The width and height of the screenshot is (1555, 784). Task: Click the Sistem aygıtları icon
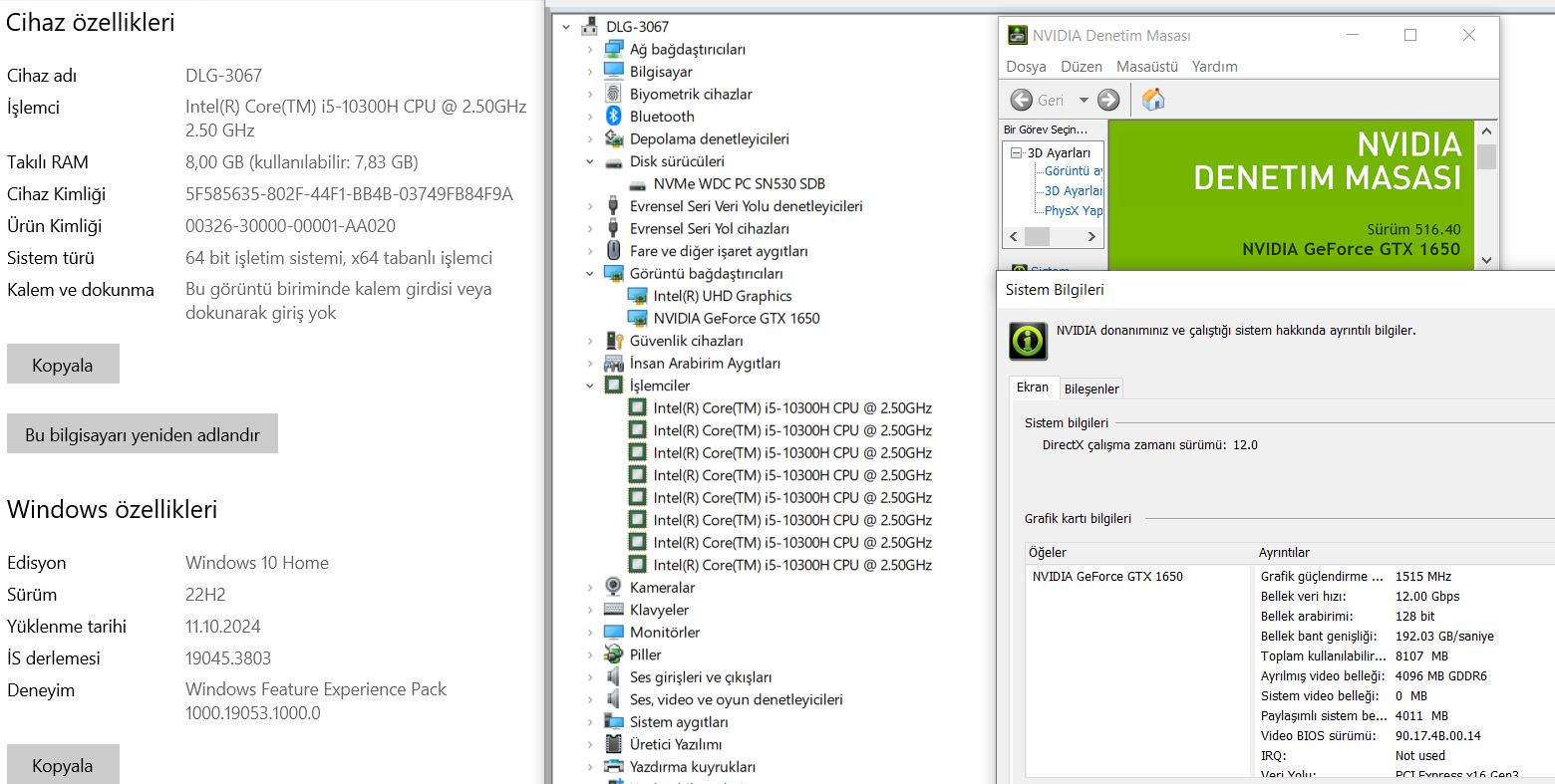613,721
